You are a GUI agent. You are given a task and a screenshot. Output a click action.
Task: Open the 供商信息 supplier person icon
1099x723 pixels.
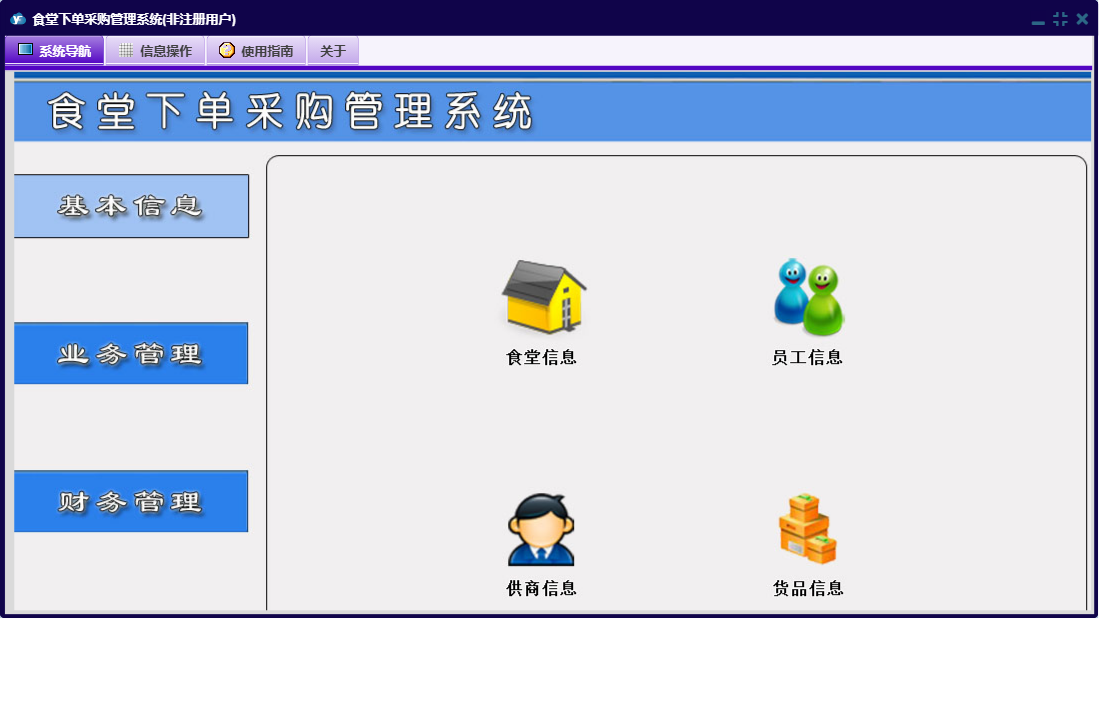click(x=541, y=530)
